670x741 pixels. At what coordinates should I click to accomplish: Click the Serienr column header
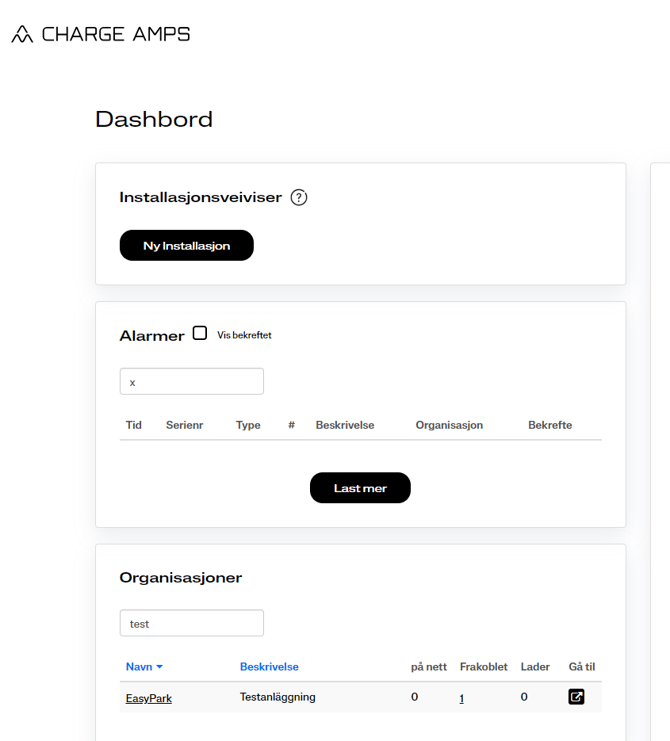click(x=185, y=425)
